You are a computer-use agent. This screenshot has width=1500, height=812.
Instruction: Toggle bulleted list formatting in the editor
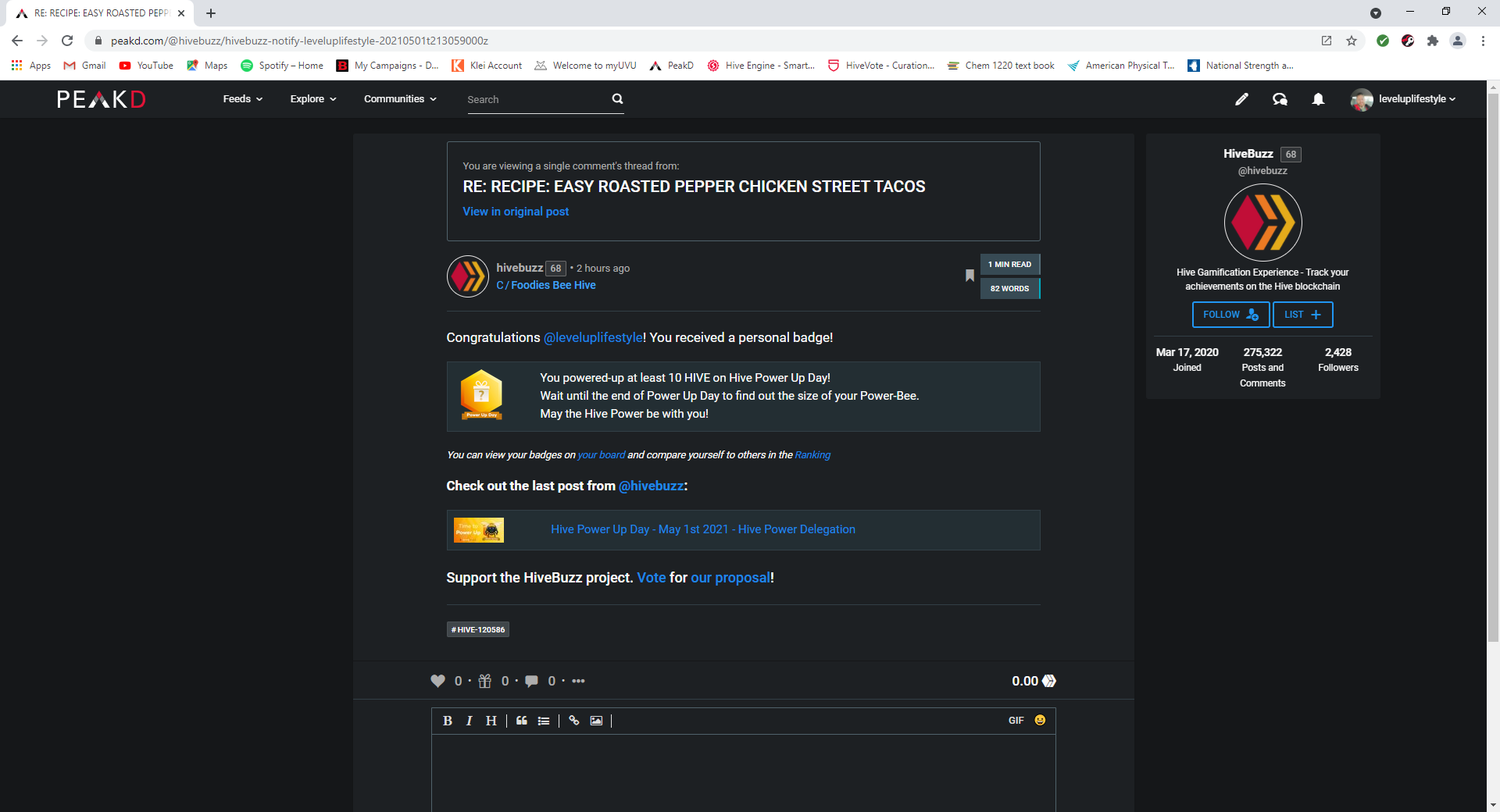[x=544, y=721]
